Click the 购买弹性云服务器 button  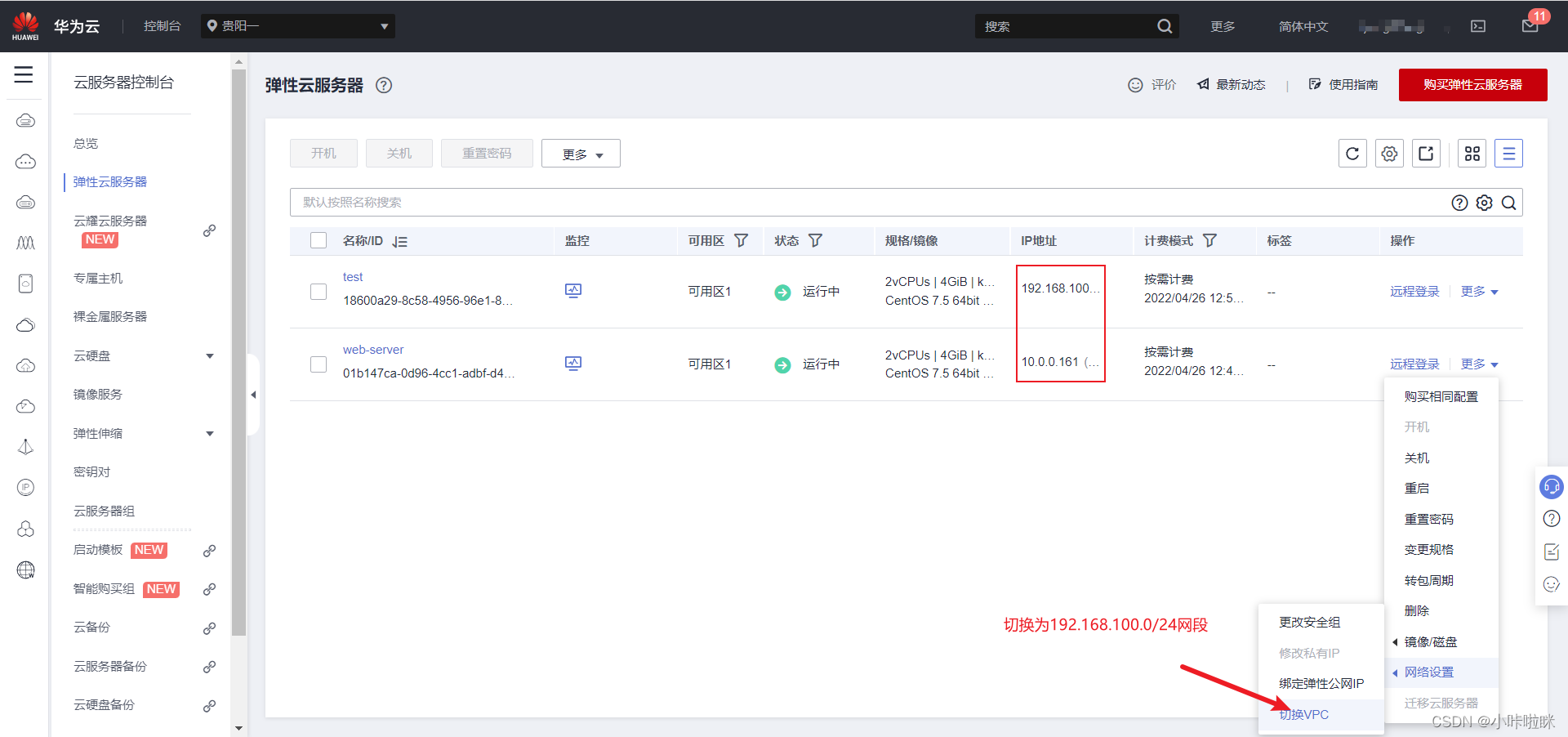point(1472,85)
